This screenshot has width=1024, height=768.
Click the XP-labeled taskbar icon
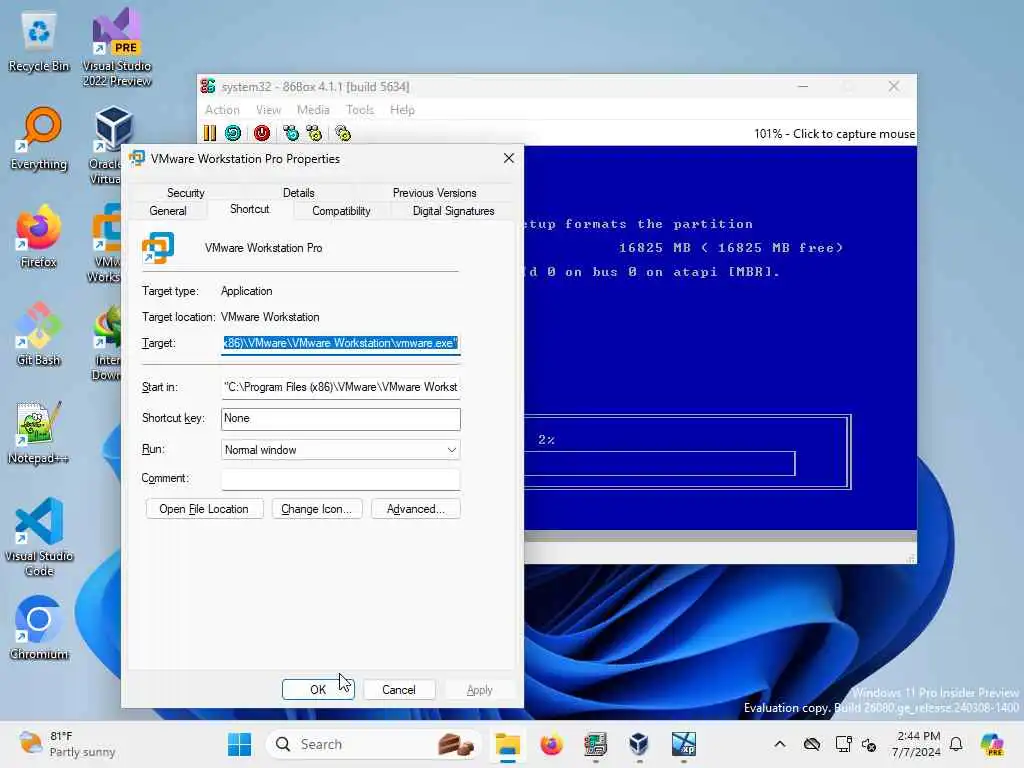click(x=684, y=744)
